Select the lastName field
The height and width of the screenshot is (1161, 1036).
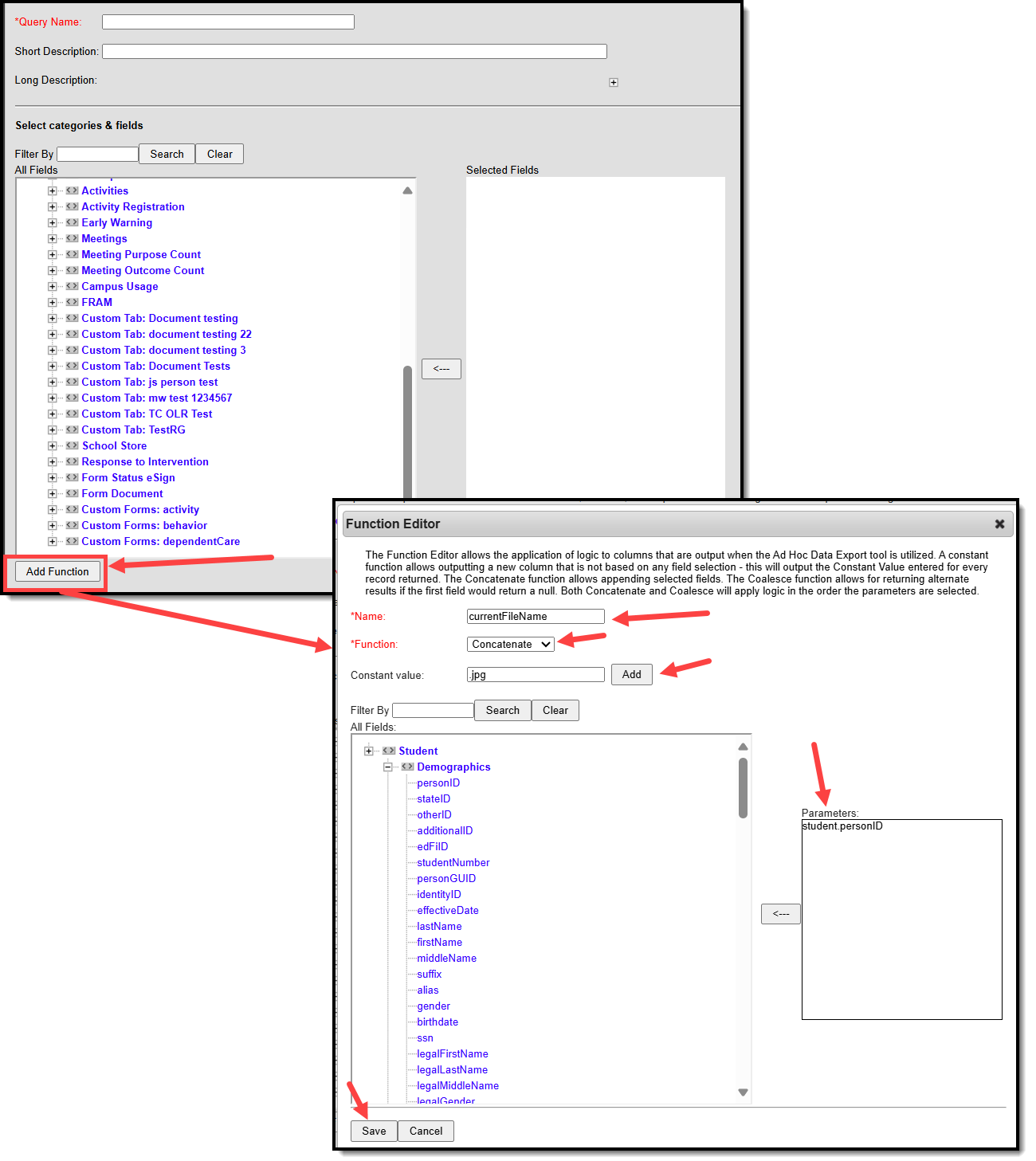coord(439,926)
